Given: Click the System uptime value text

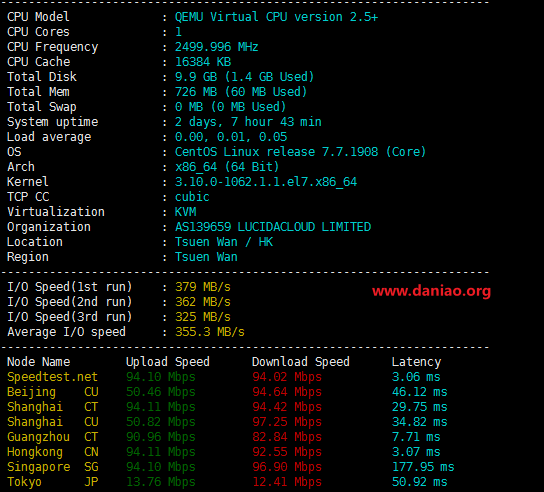Looking at the screenshot, I should (x=248, y=122).
